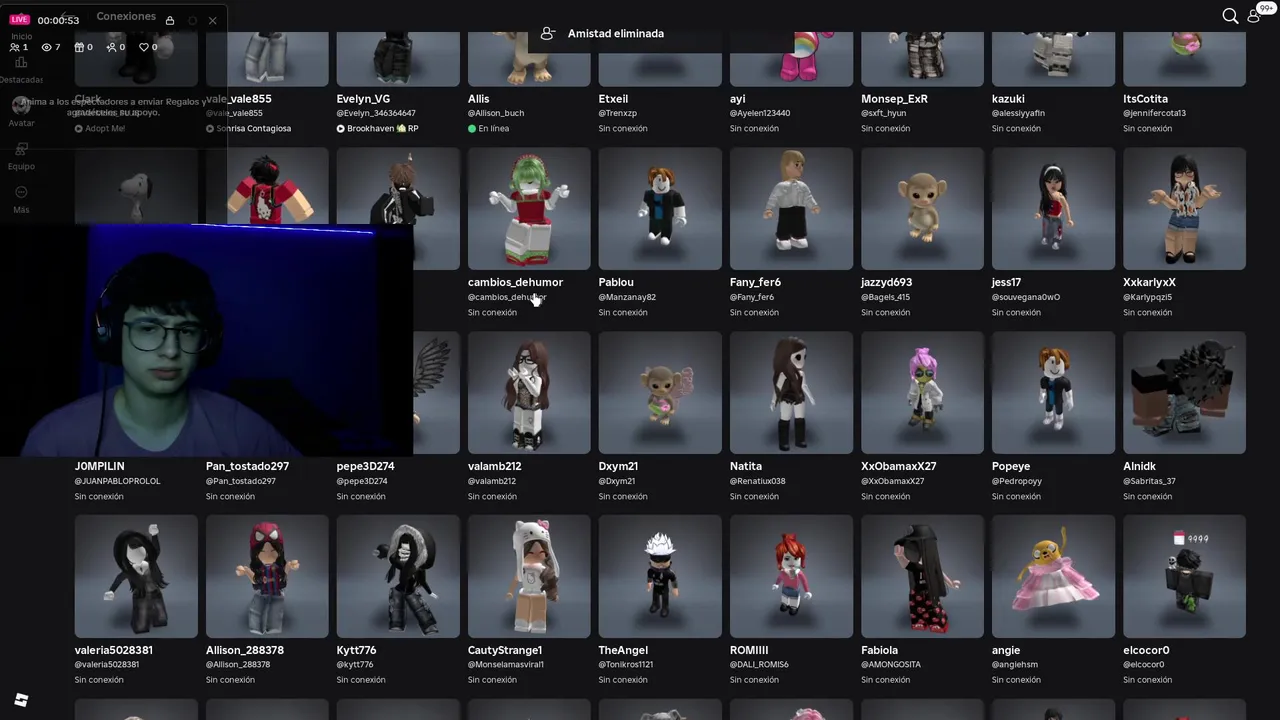Open jess17's avatar thumbnail

(1053, 208)
